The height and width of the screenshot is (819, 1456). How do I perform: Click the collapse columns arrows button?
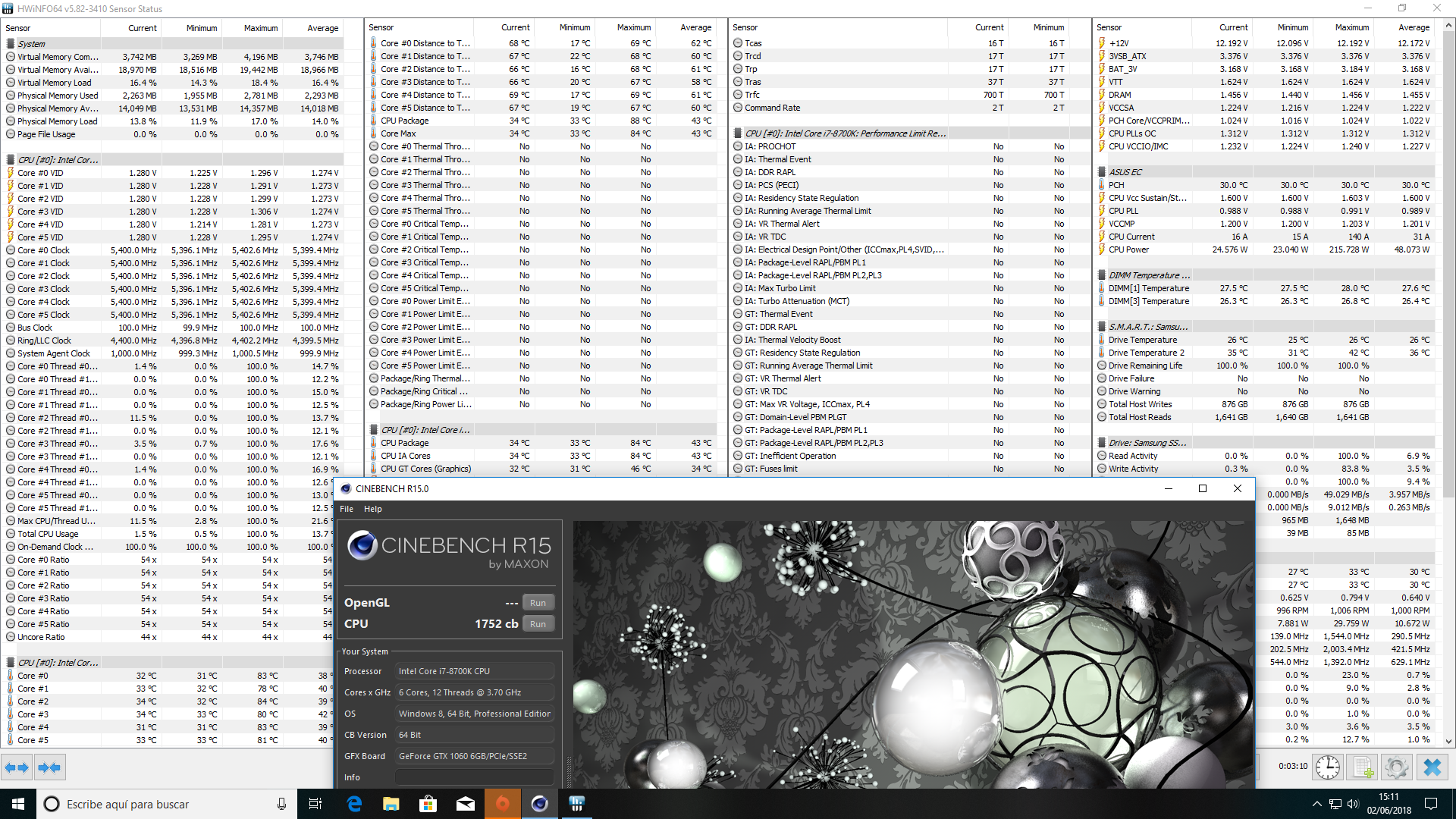pyautogui.click(x=49, y=767)
